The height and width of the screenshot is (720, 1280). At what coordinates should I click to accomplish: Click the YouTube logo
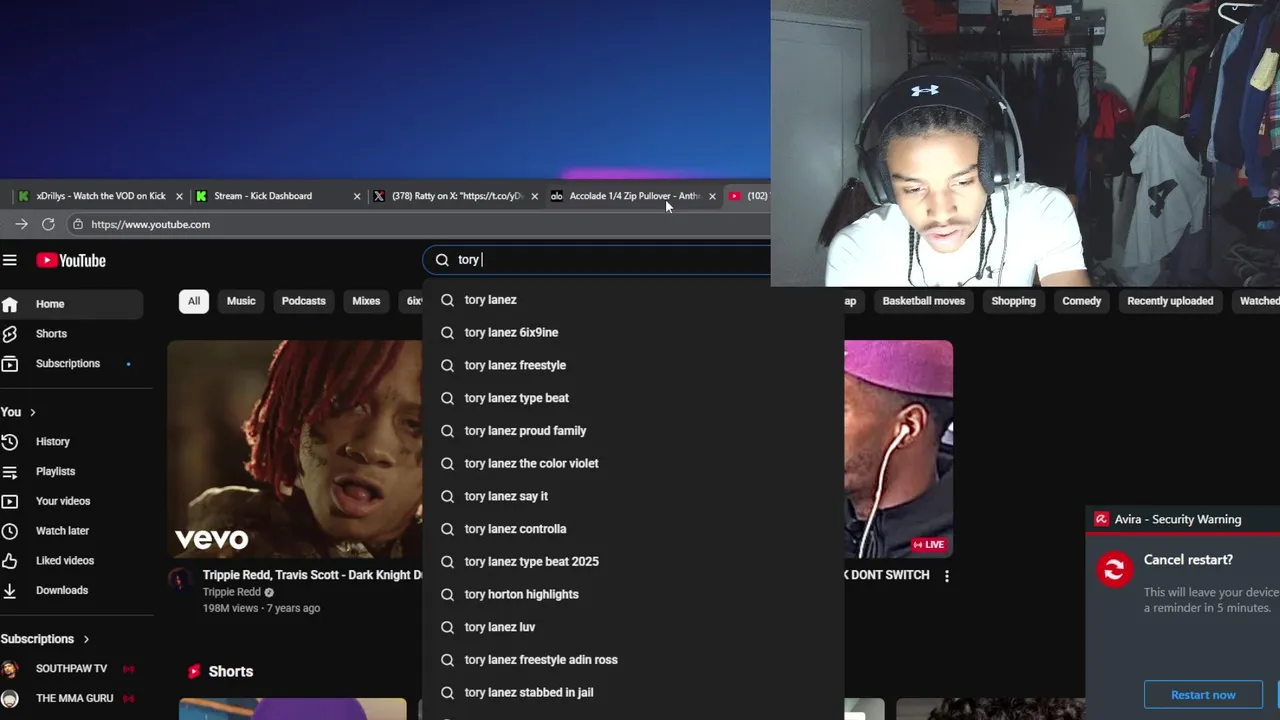pyautogui.click(x=71, y=260)
